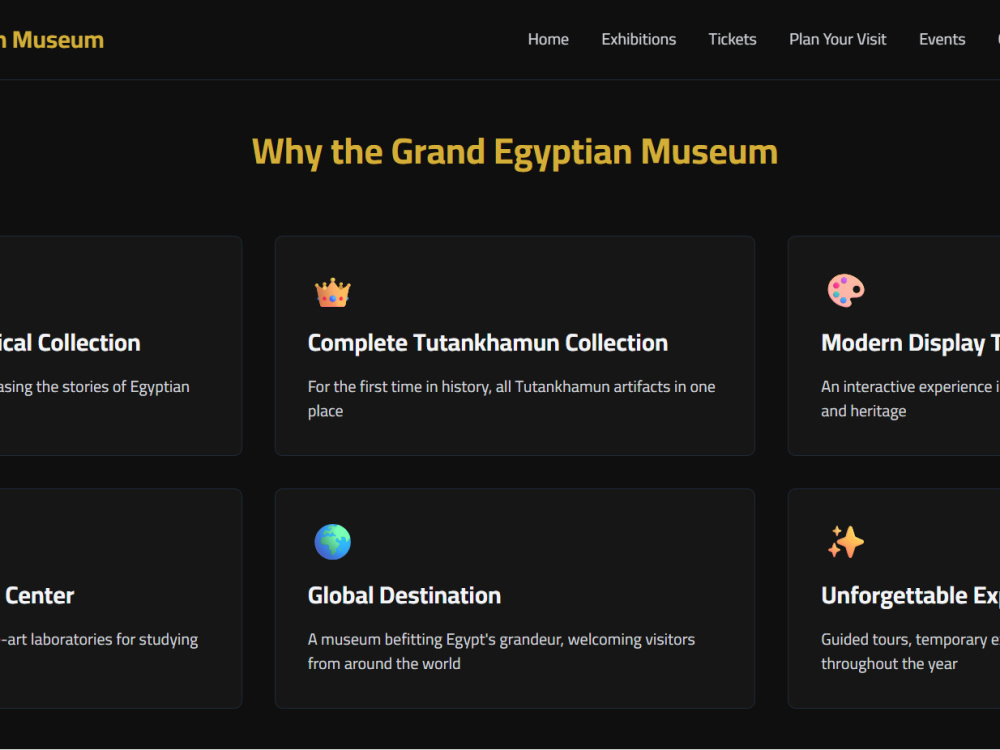Click text 'Guided tours, temporary'
The height and width of the screenshot is (750, 1000).
pyautogui.click(x=904, y=640)
